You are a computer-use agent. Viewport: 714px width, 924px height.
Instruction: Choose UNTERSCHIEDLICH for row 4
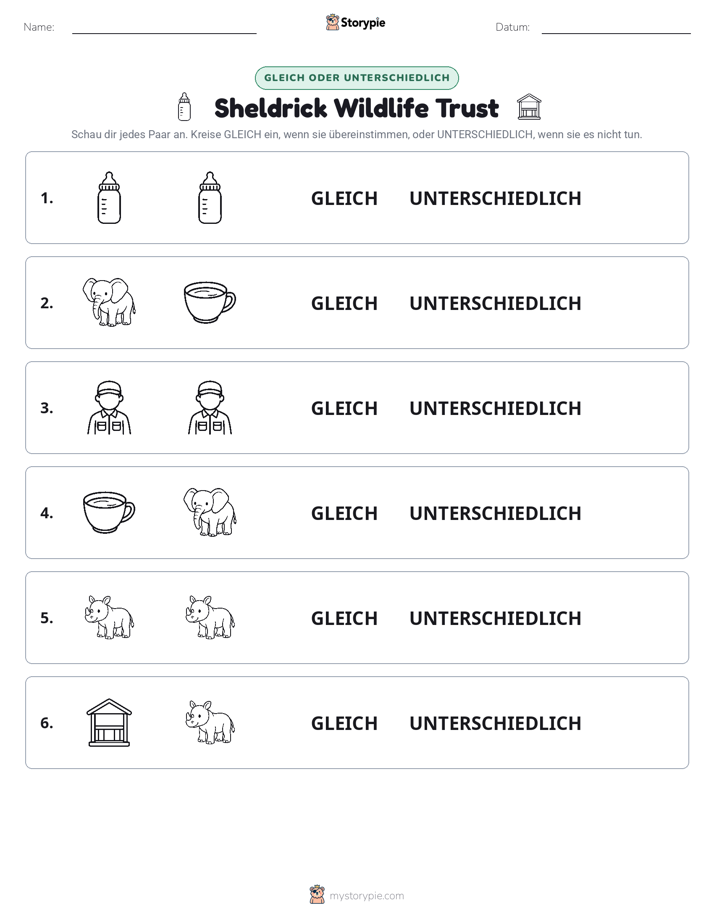click(495, 513)
